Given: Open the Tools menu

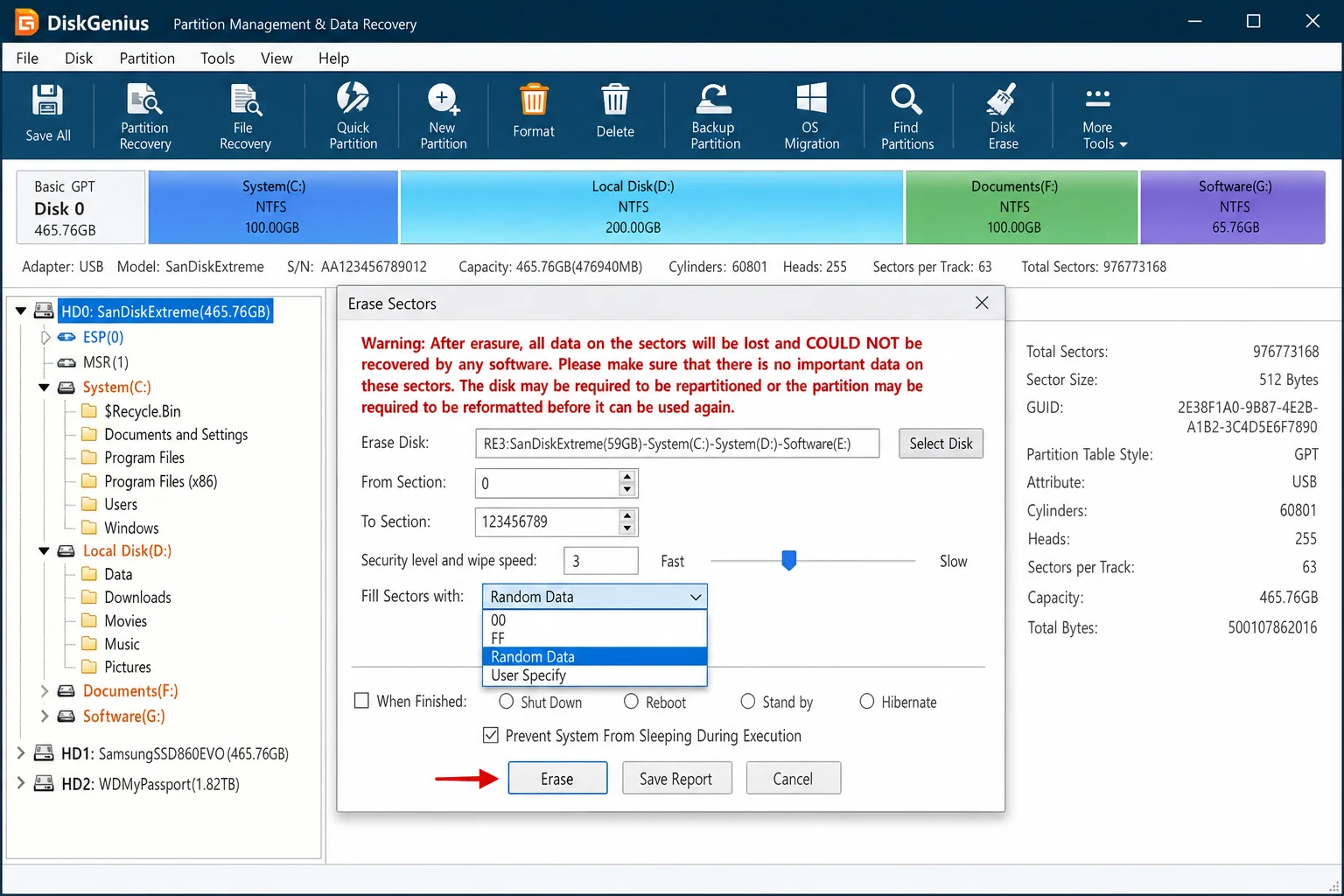Looking at the screenshot, I should click(217, 58).
